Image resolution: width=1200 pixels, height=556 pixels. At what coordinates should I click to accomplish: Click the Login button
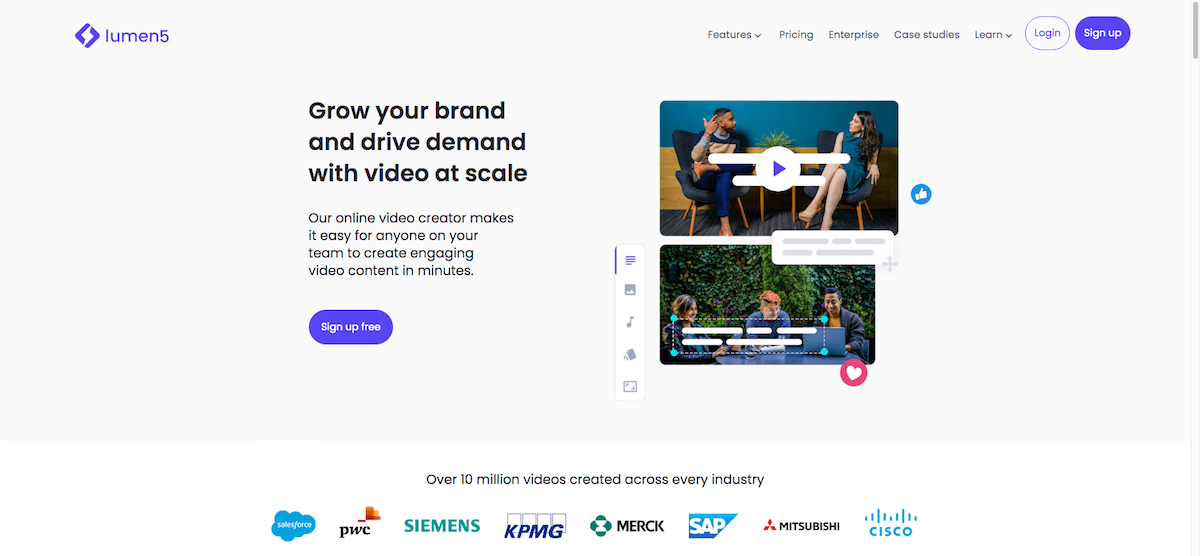pyautogui.click(x=1047, y=33)
